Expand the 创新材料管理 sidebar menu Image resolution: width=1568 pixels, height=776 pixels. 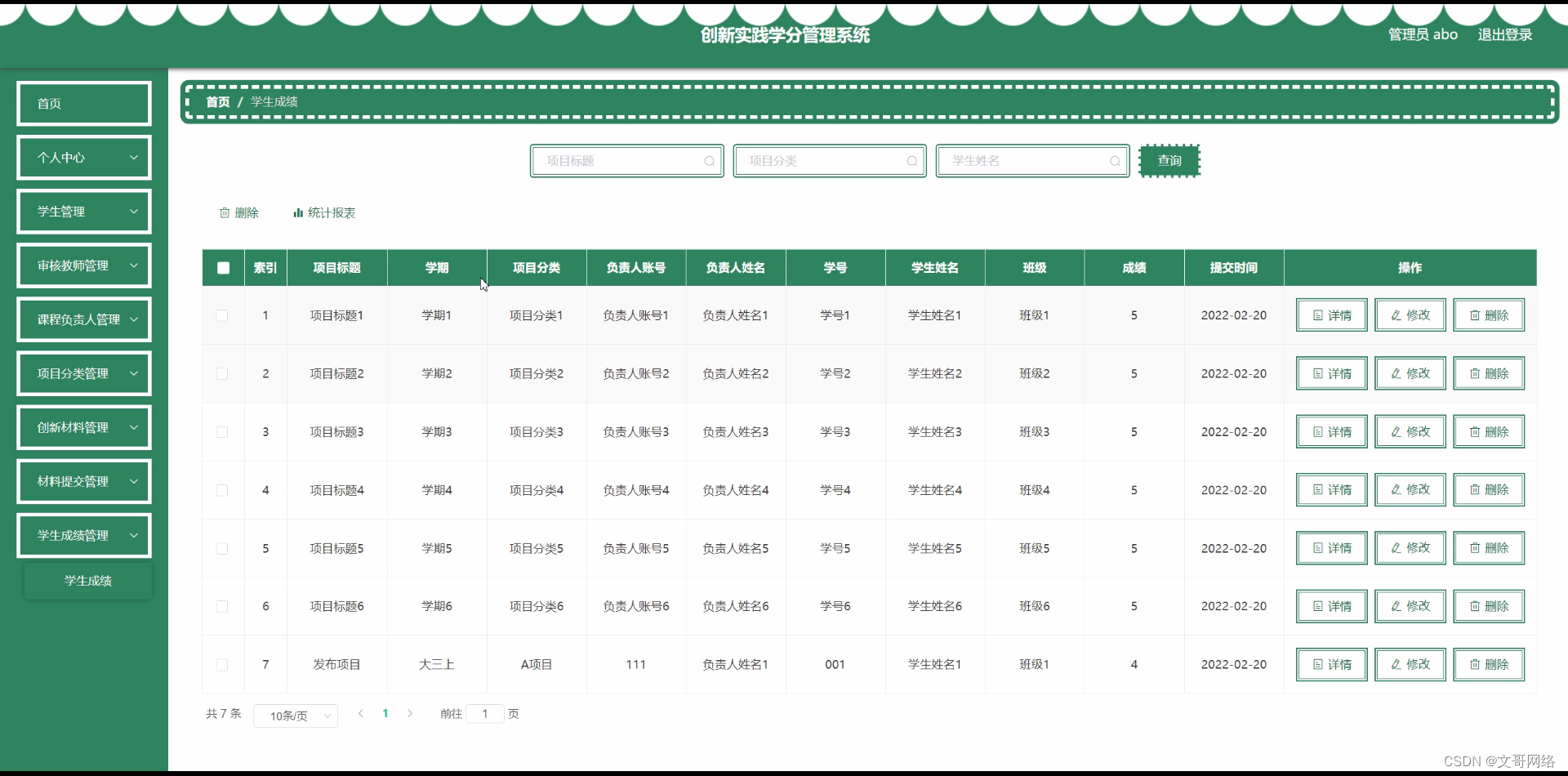(84, 427)
